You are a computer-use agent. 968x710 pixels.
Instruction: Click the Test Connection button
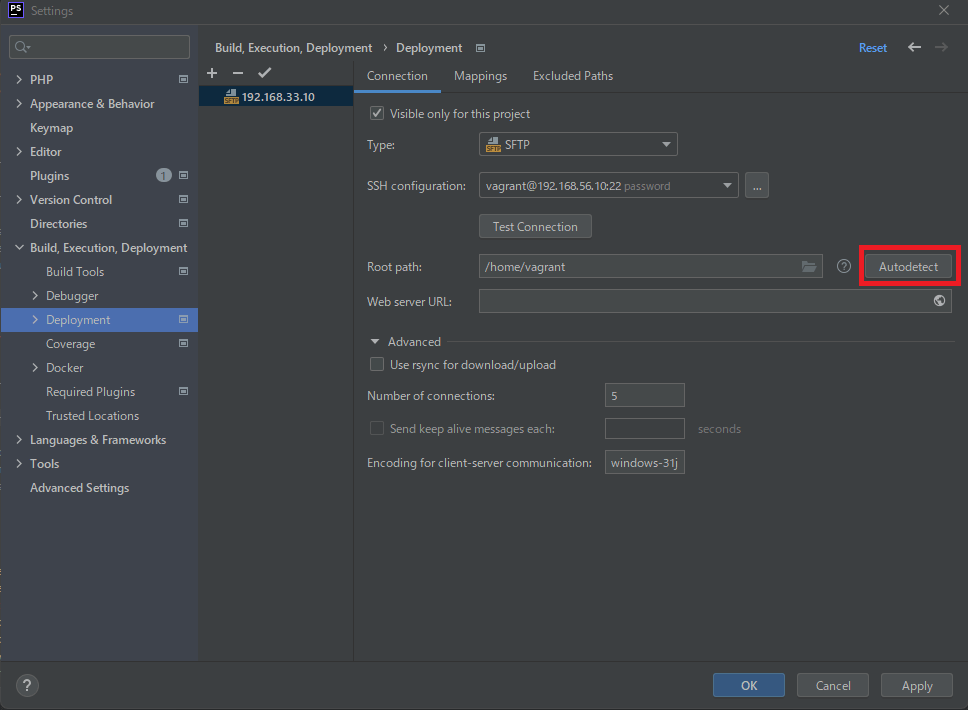(535, 227)
